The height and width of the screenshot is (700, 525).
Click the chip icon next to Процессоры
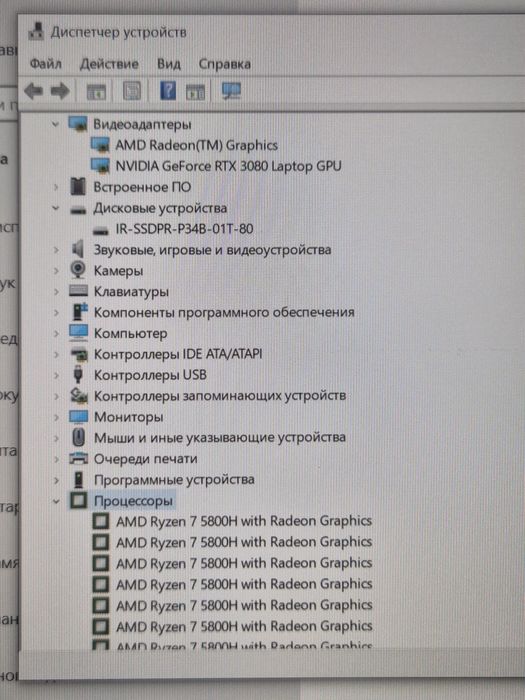coord(79,500)
